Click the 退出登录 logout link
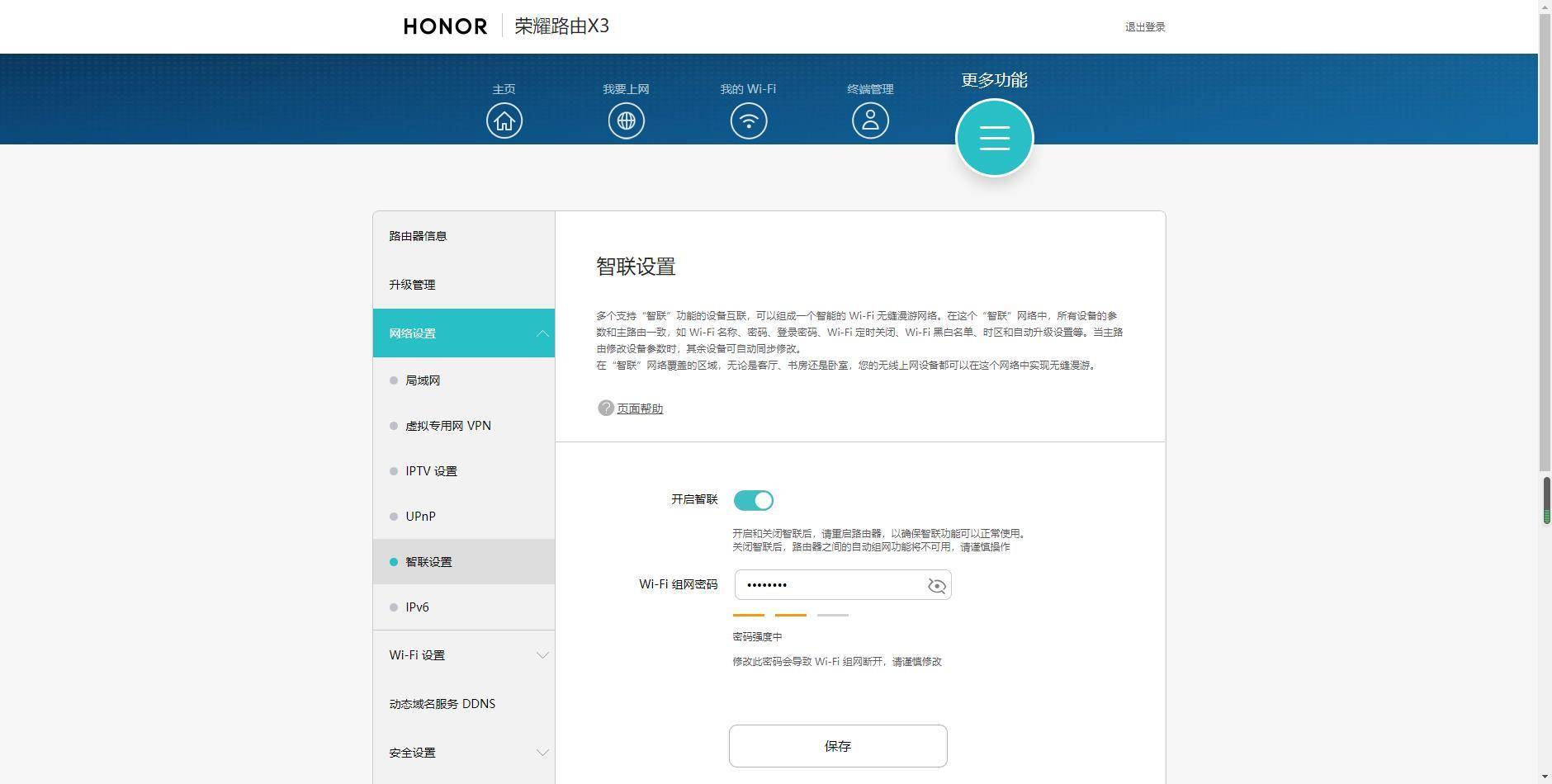 1144,26
